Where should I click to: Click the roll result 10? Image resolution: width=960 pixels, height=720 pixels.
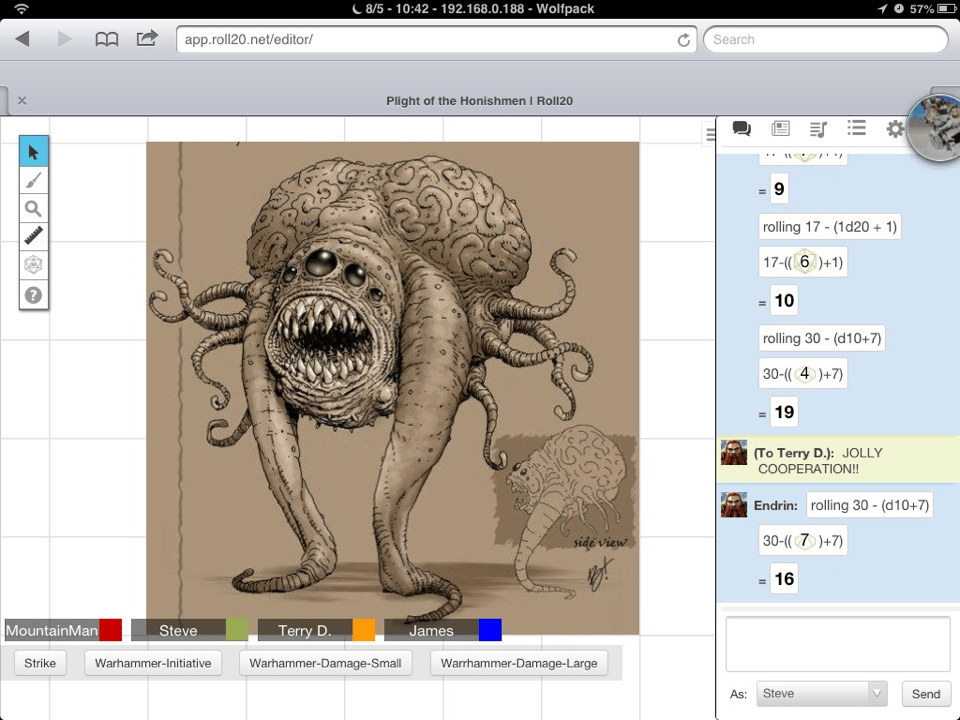[x=784, y=301]
